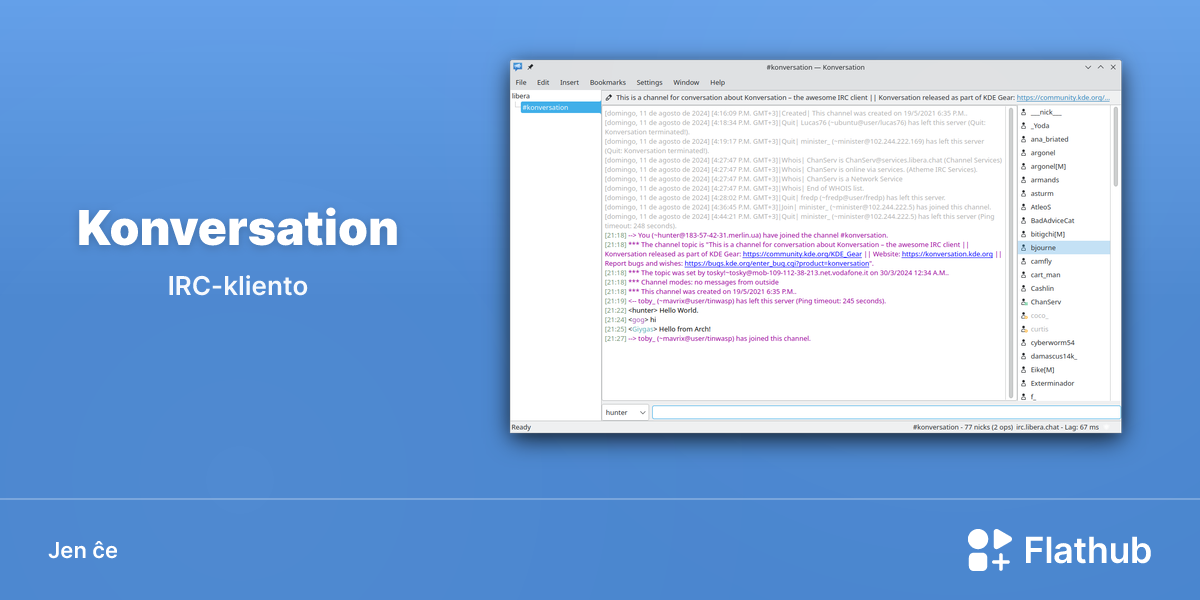Click the user icon beside camfly
The image size is (1200, 600).
pyautogui.click(x=1023, y=261)
